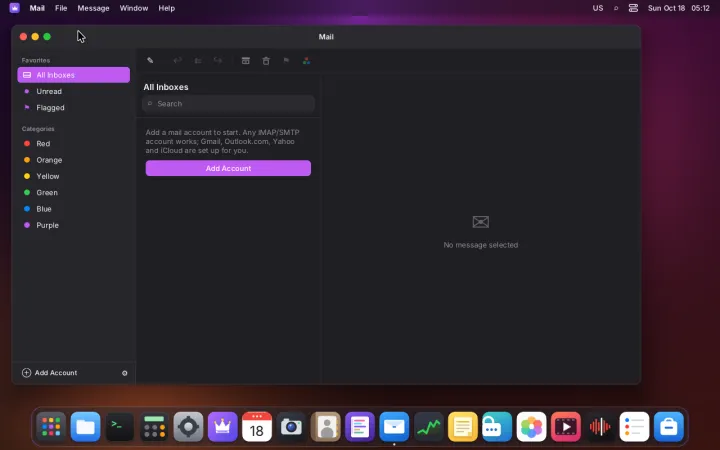The width and height of the screenshot is (720, 450).
Task: Filter by Yellow category
Action: click(x=73, y=176)
